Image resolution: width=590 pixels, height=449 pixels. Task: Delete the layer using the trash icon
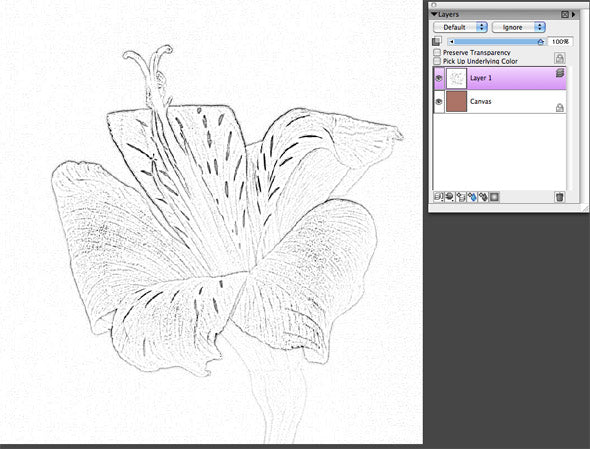[560, 197]
